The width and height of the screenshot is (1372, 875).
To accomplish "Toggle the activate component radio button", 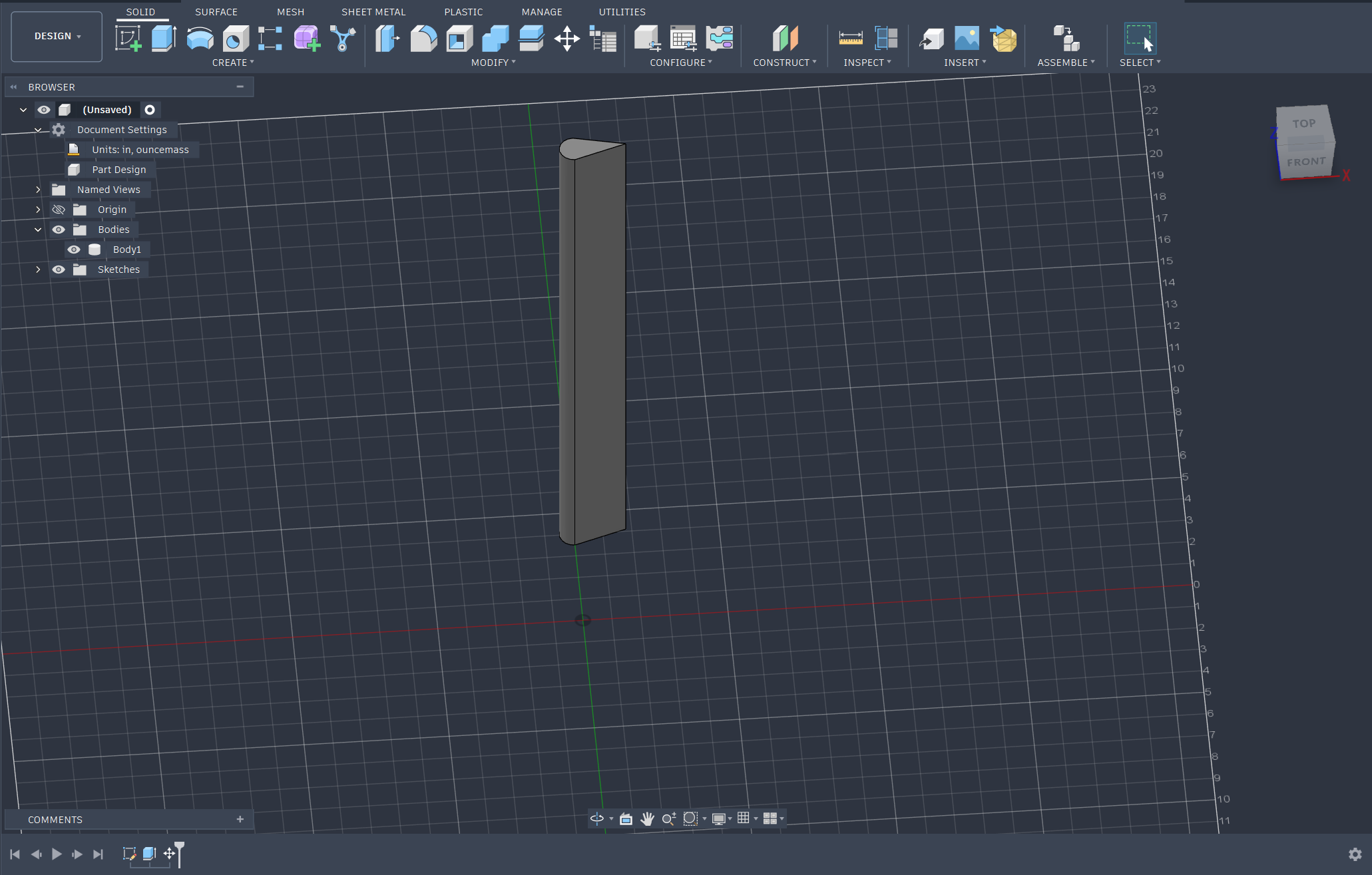I will click(150, 110).
